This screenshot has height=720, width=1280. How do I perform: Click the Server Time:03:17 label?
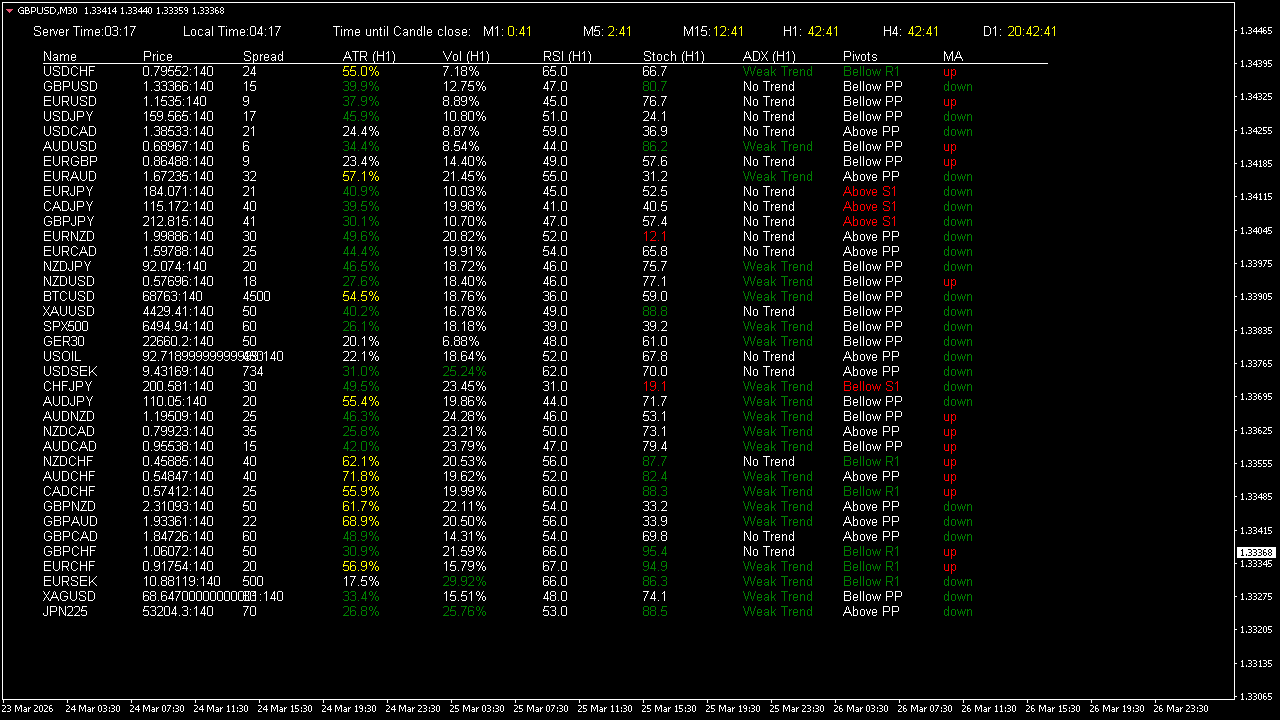pos(83,31)
